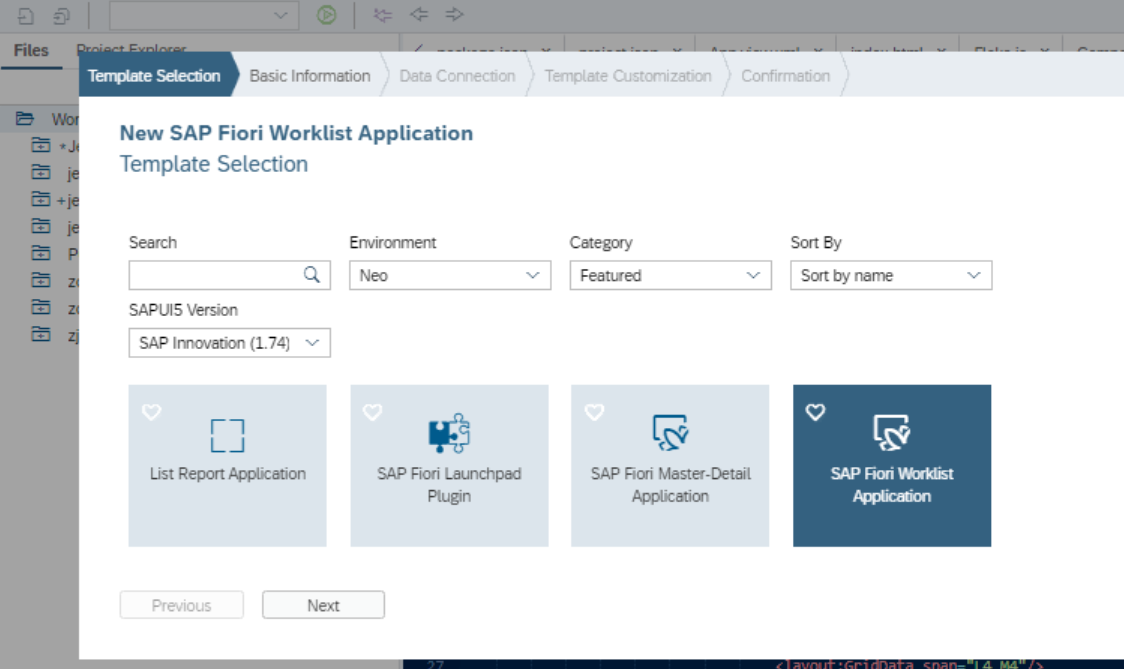The image size is (1124, 669).
Task: Open the run configuration dropdown in the toolbar
Action: [204, 15]
